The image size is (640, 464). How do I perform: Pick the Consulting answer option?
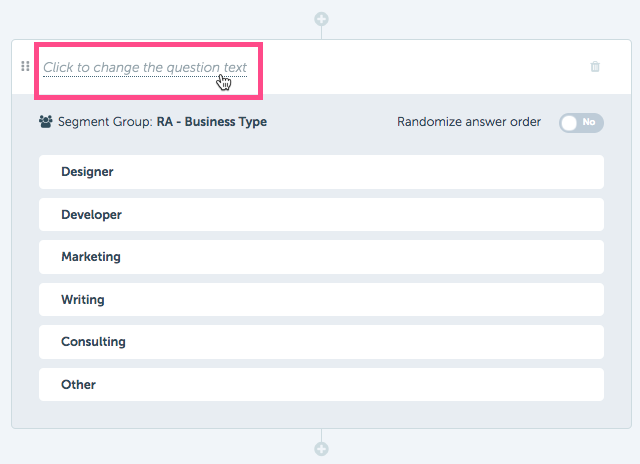click(321, 342)
